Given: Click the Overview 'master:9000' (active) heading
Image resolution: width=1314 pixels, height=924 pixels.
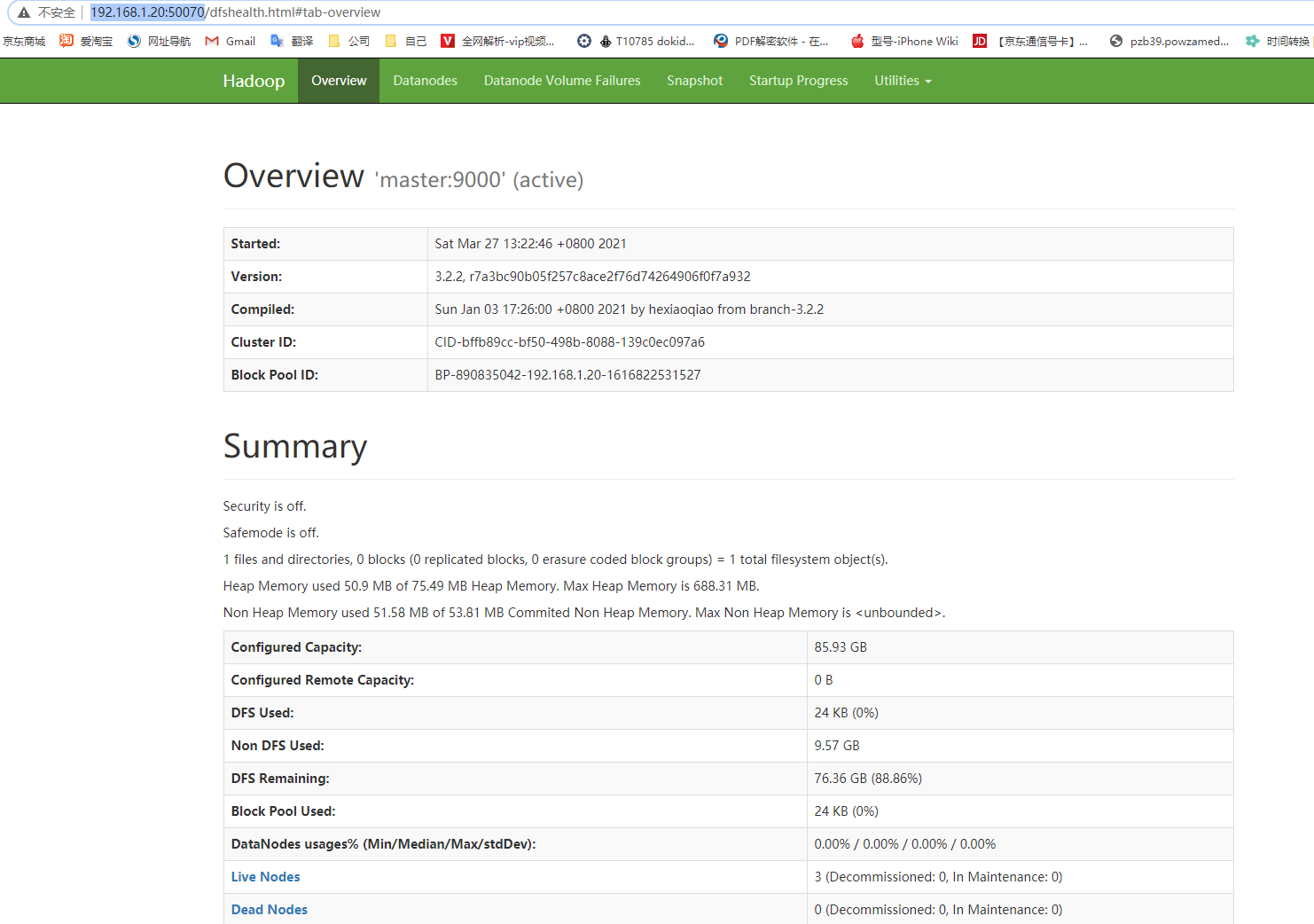Looking at the screenshot, I should pos(403,176).
